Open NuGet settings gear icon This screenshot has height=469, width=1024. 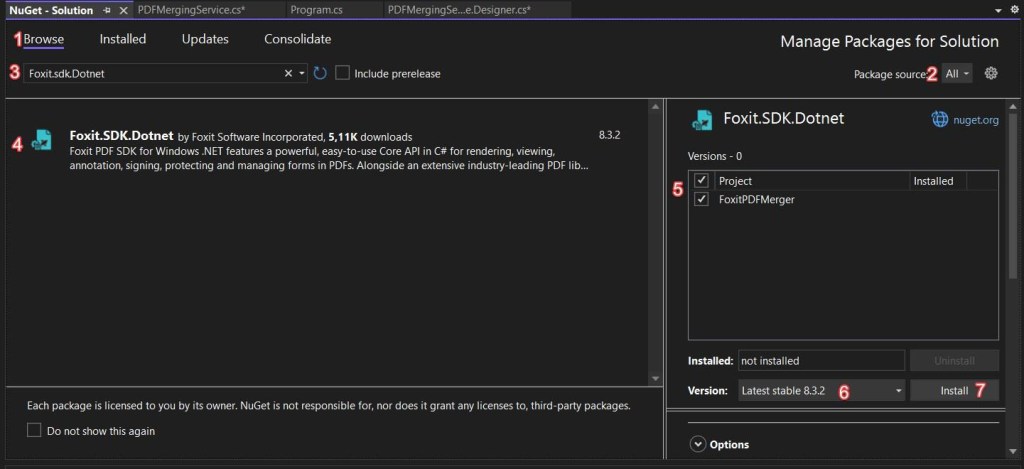pyautogui.click(x=991, y=73)
